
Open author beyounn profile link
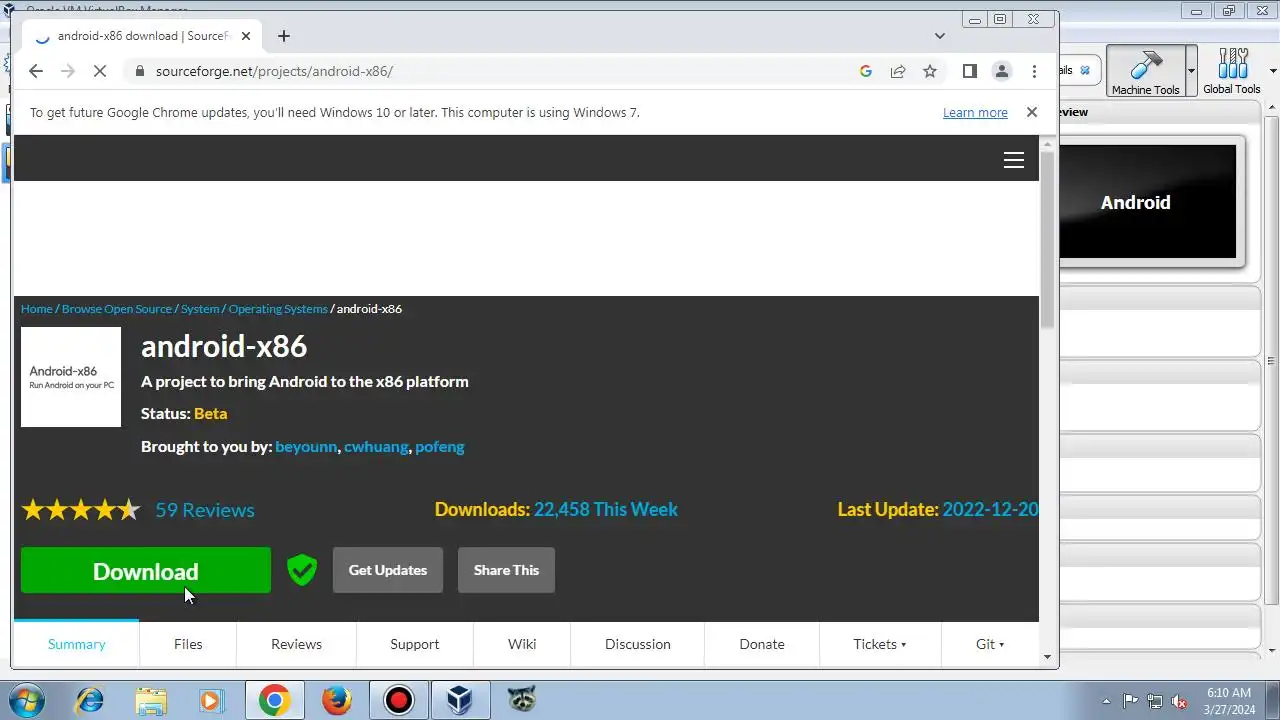pos(306,446)
